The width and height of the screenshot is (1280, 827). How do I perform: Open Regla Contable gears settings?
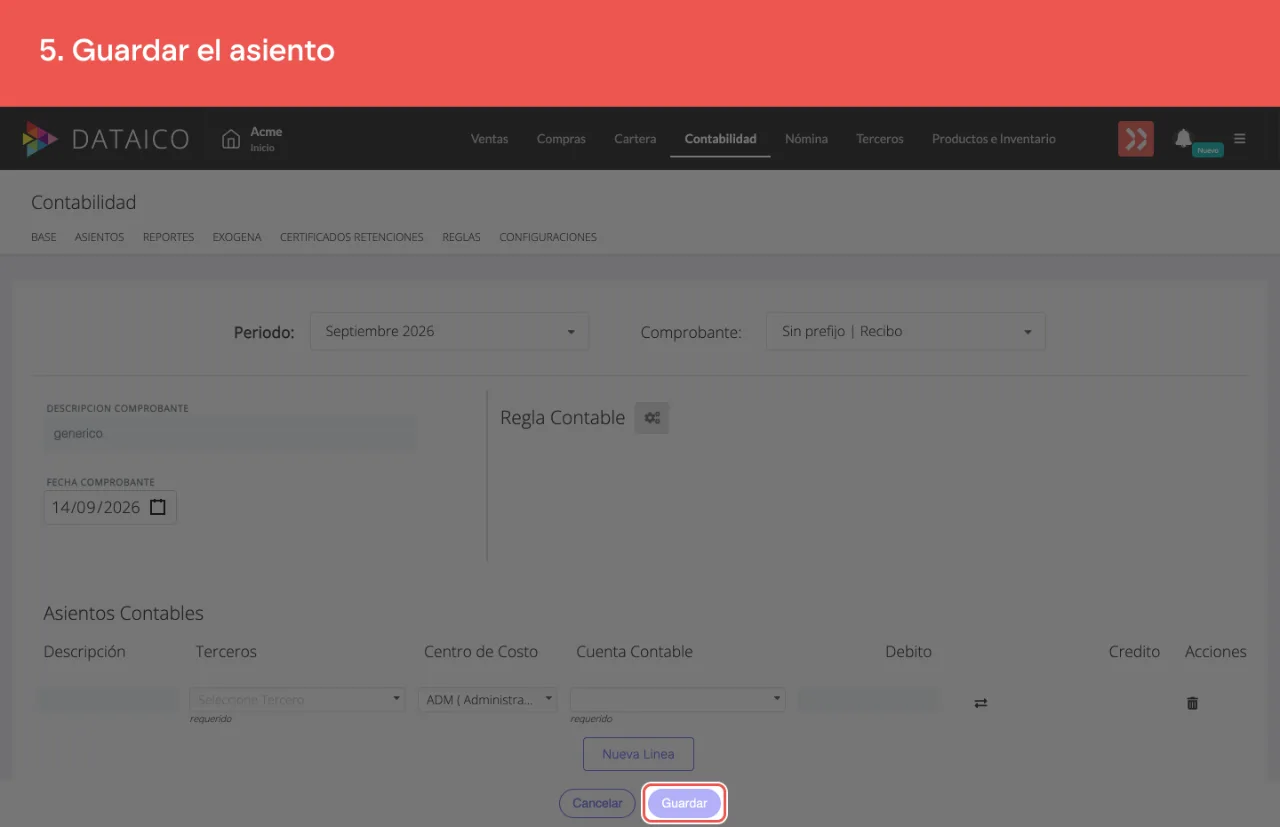652,418
